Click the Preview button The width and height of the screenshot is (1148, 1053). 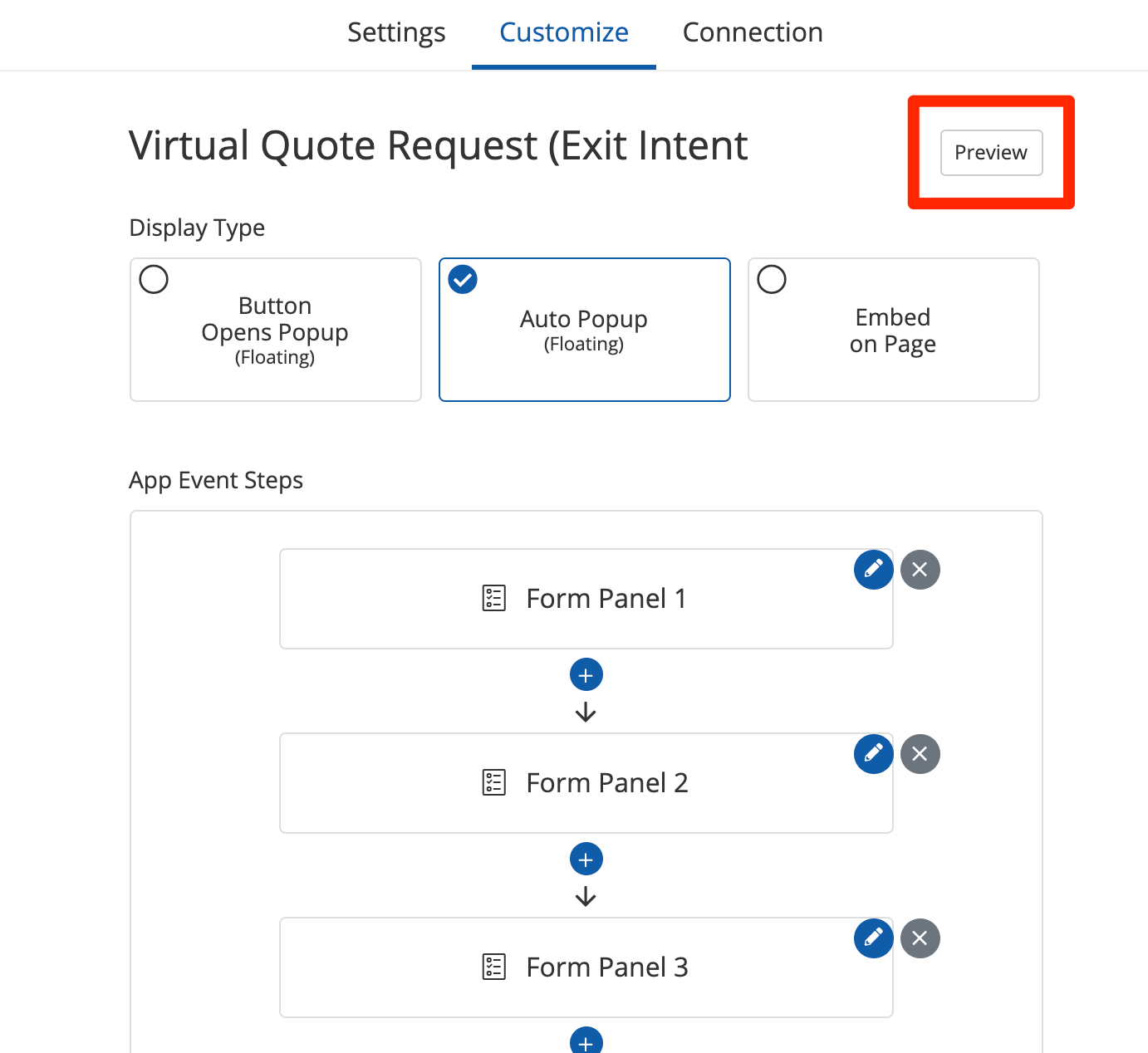[x=990, y=153]
